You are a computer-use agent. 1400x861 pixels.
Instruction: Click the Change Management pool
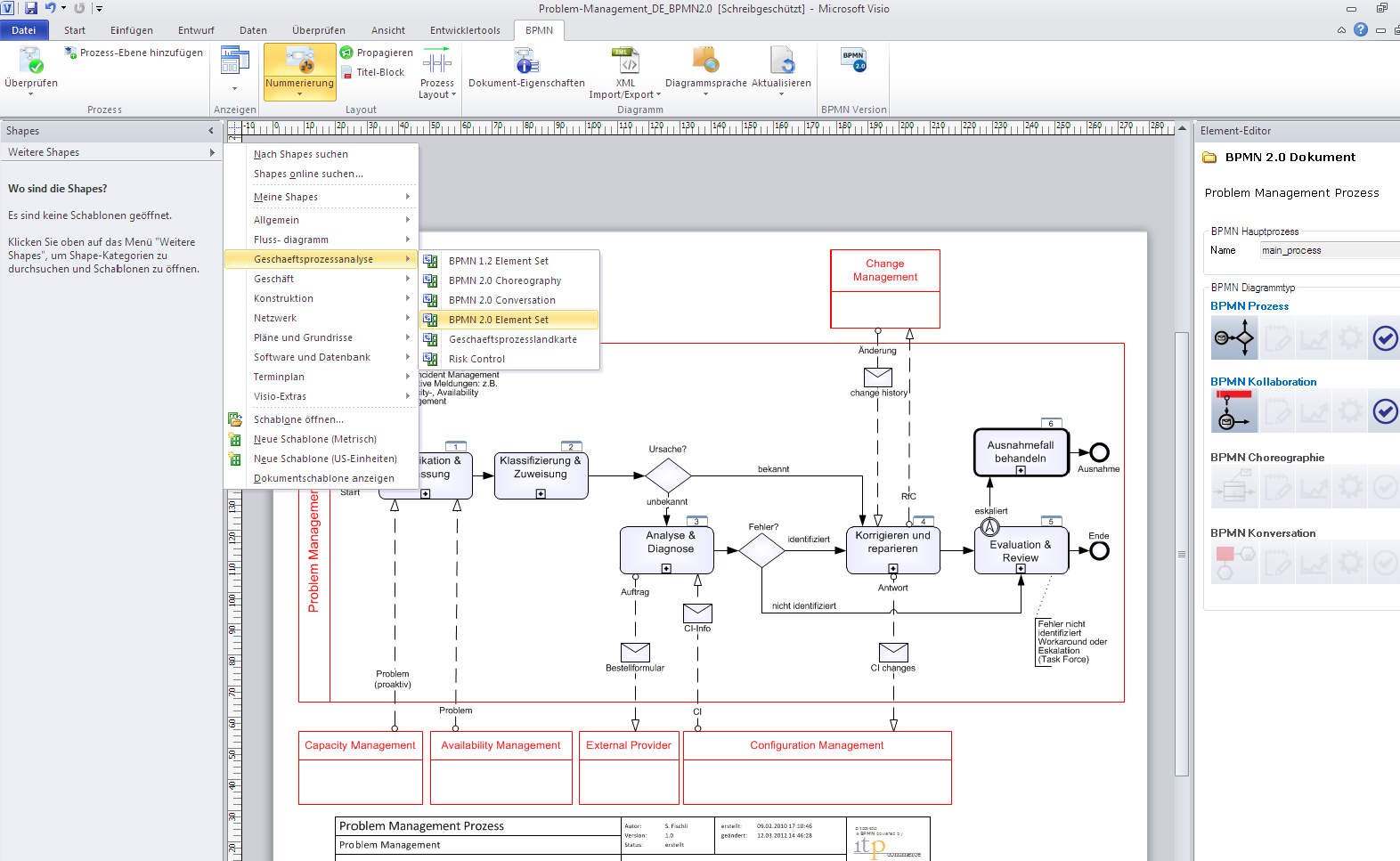point(885,288)
